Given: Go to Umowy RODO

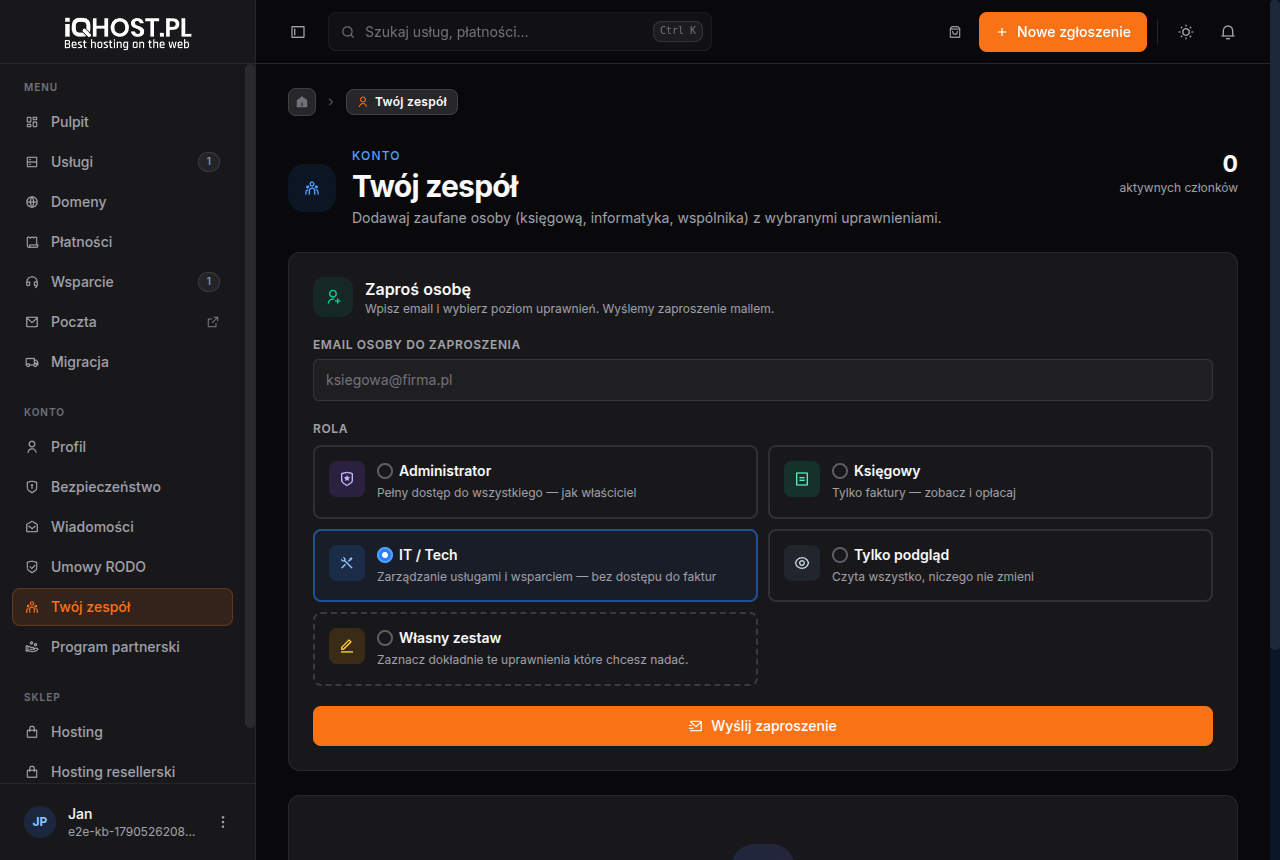Looking at the screenshot, I should [x=122, y=567].
